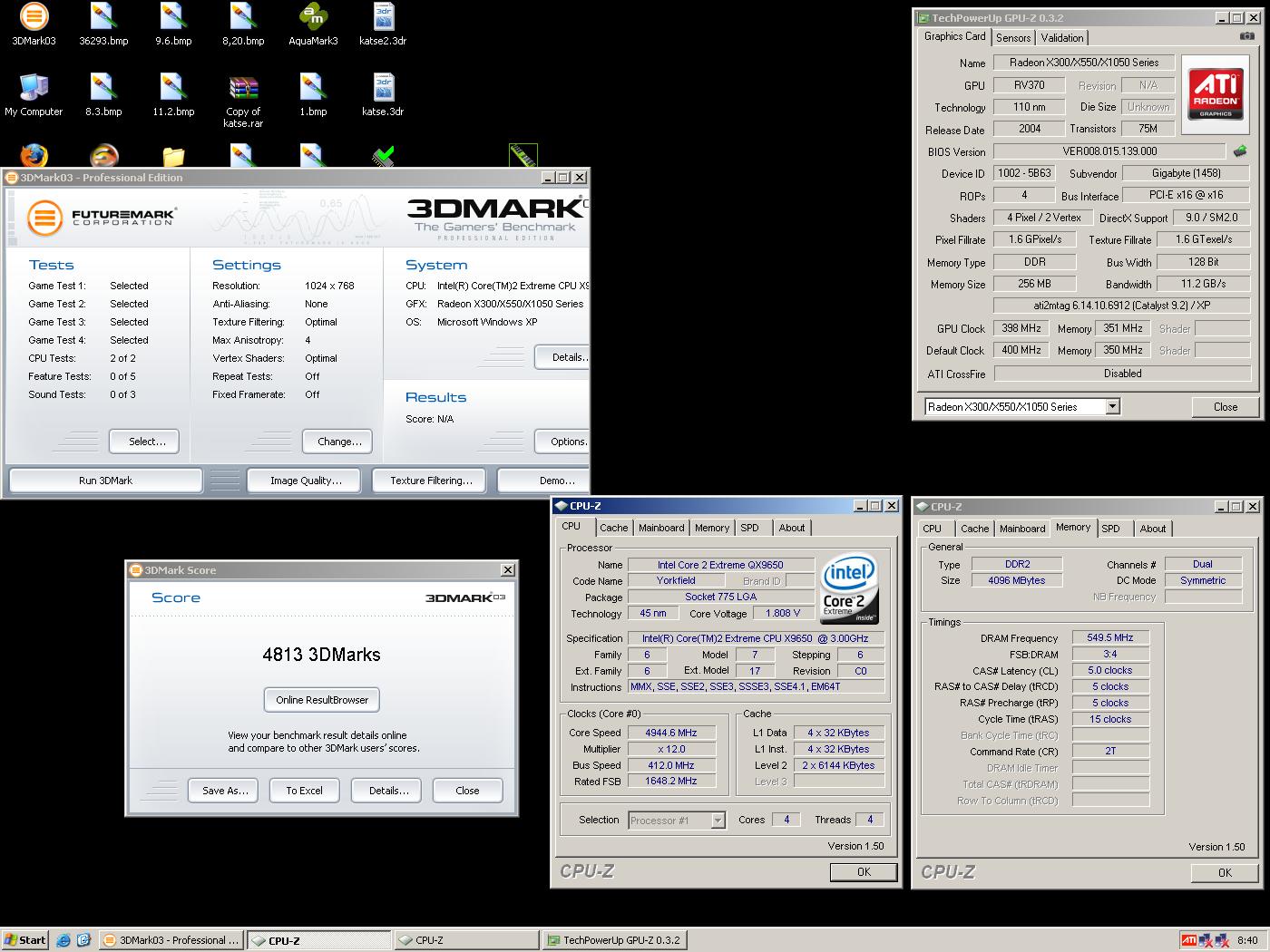Open the Image Quality... button

click(304, 481)
